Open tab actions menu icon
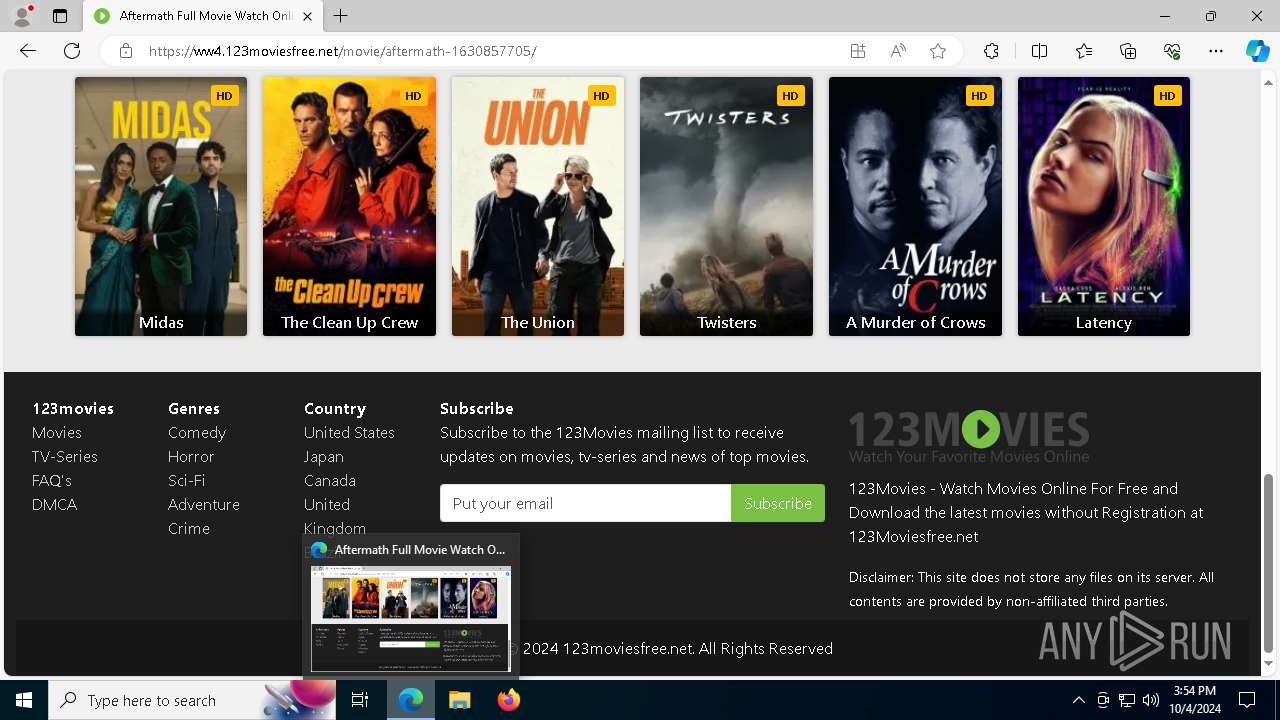1280x720 pixels. click(x=60, y=16)
